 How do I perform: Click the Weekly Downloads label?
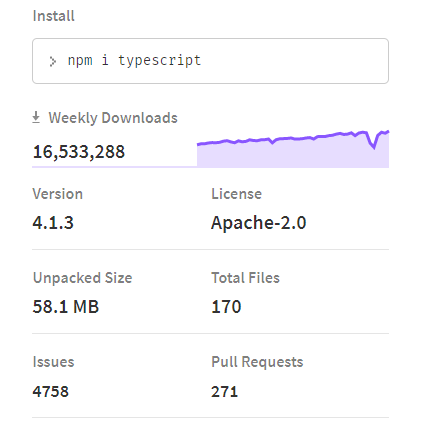(x=113, y=118)
